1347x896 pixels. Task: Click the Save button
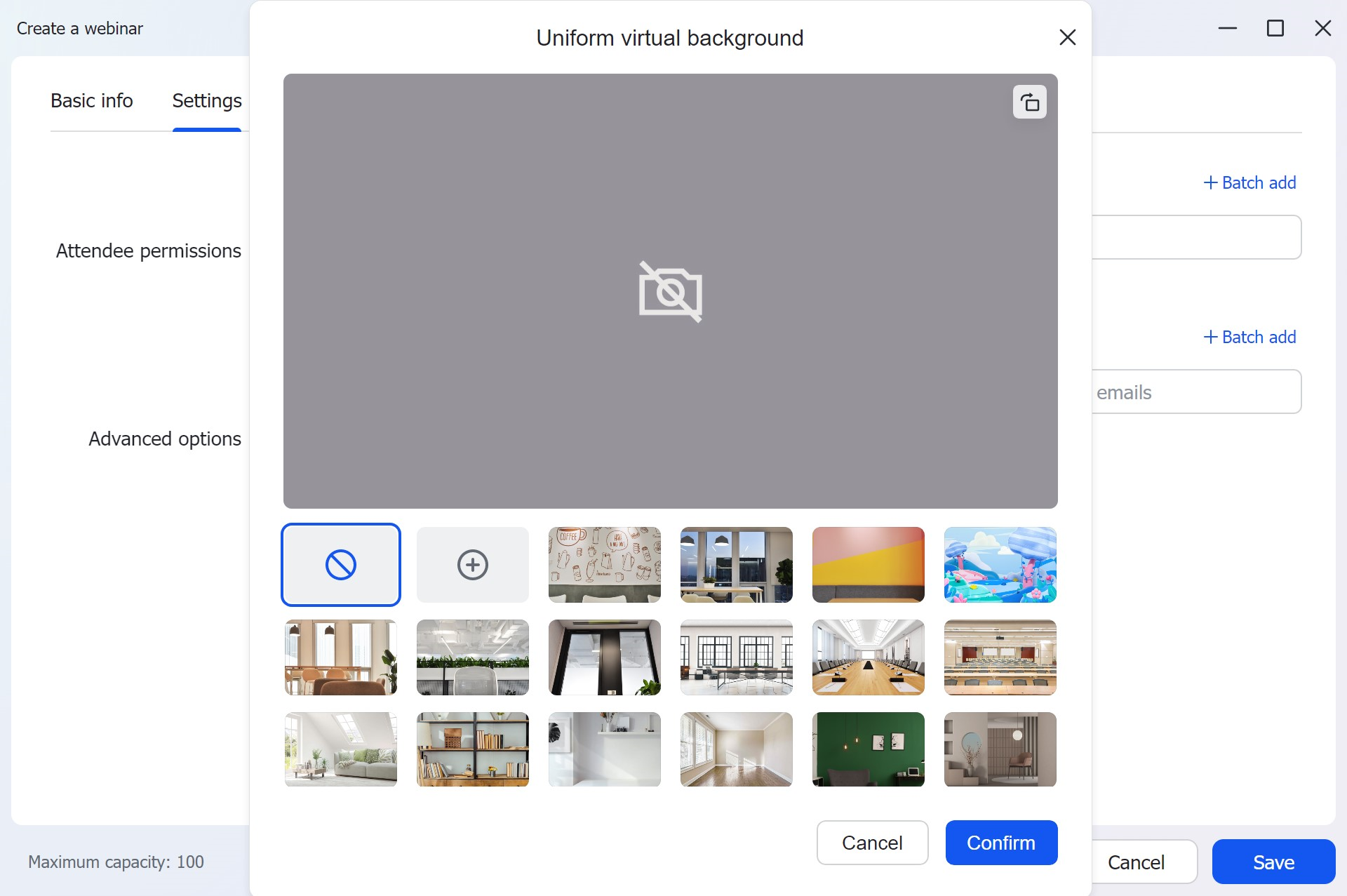pos(1273,862)
